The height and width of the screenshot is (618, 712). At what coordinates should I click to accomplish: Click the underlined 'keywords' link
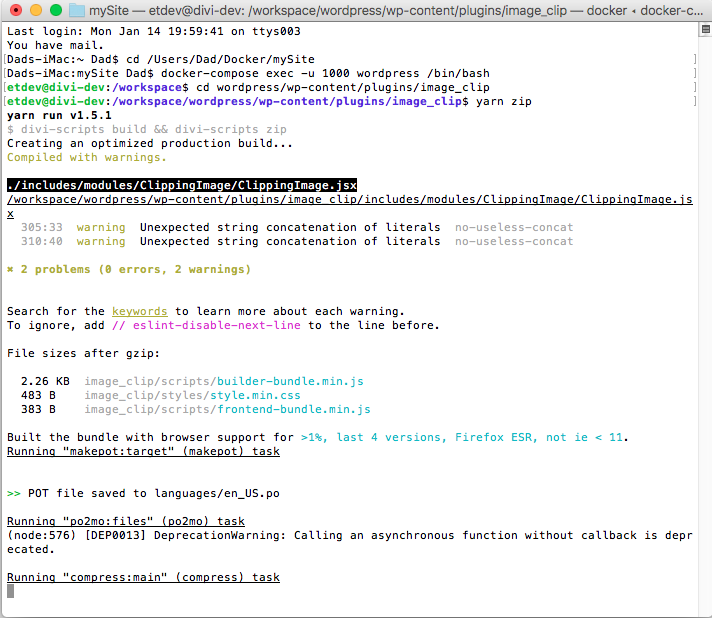140,311
